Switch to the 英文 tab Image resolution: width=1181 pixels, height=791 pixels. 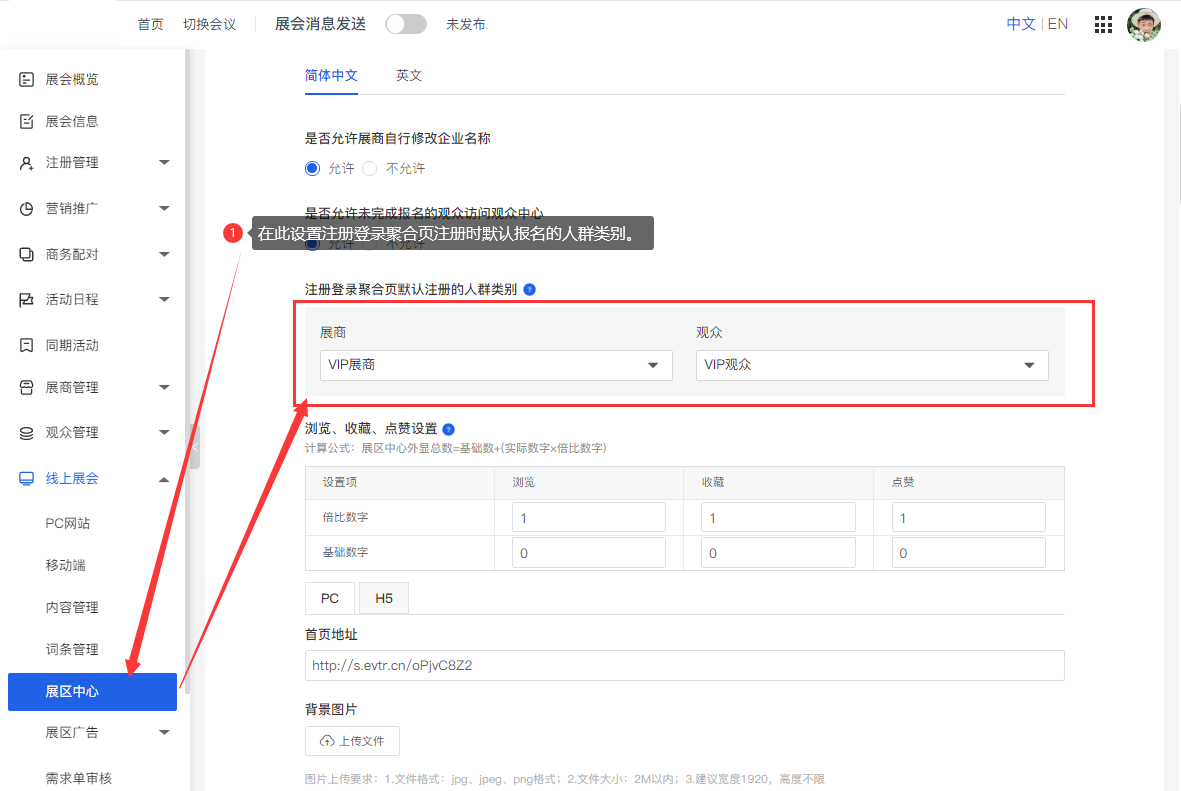(408, 75)
